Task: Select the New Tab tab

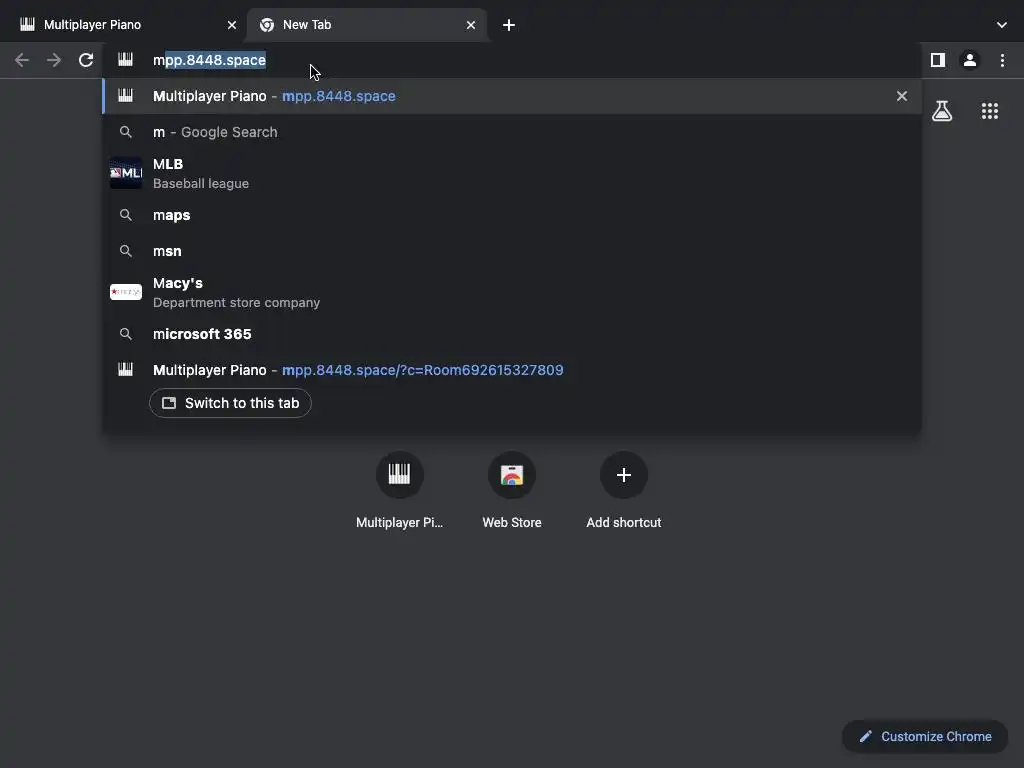Action: [366, 25]
